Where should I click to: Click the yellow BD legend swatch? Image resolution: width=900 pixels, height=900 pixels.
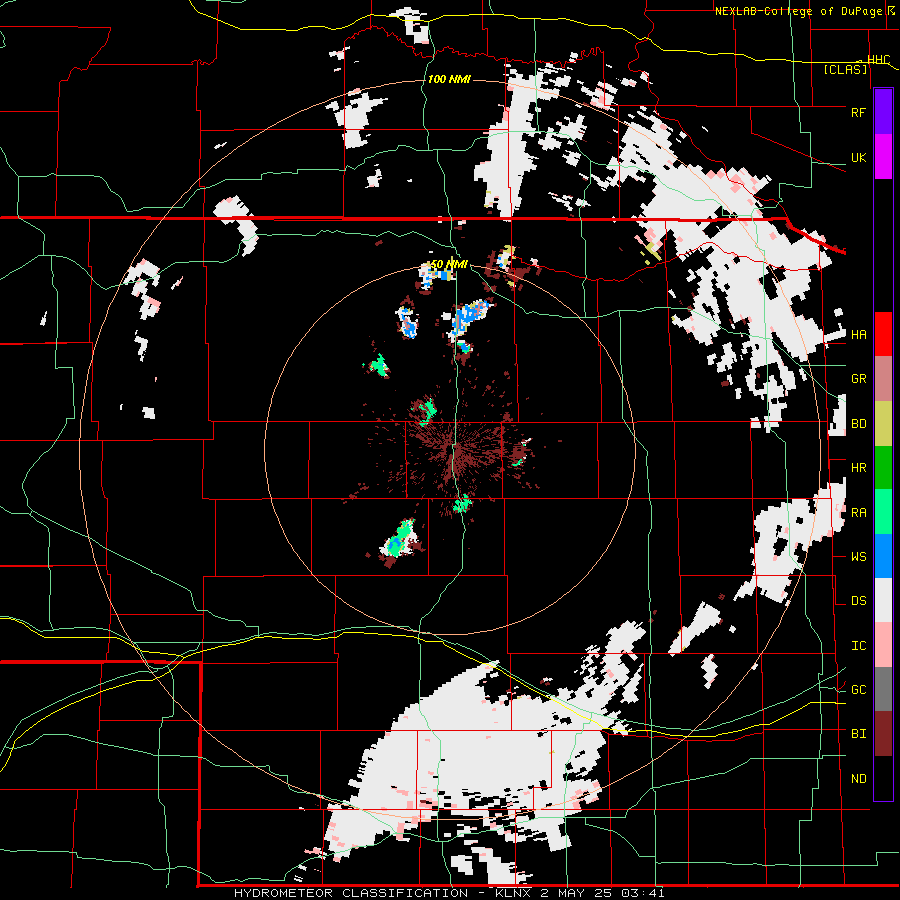(883, 424)
